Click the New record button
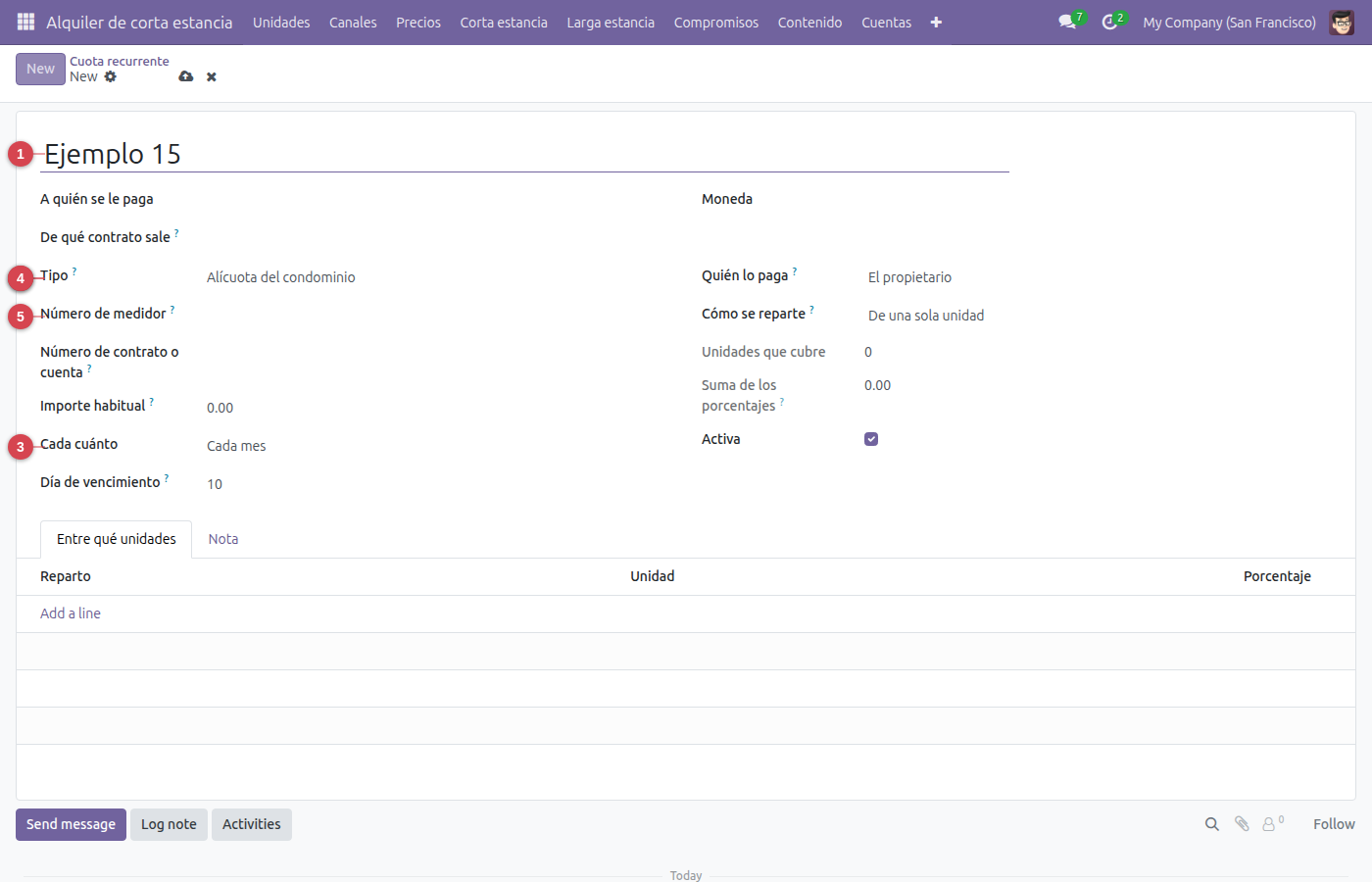This screenshot has width=1372, height=882. (40, 69)
